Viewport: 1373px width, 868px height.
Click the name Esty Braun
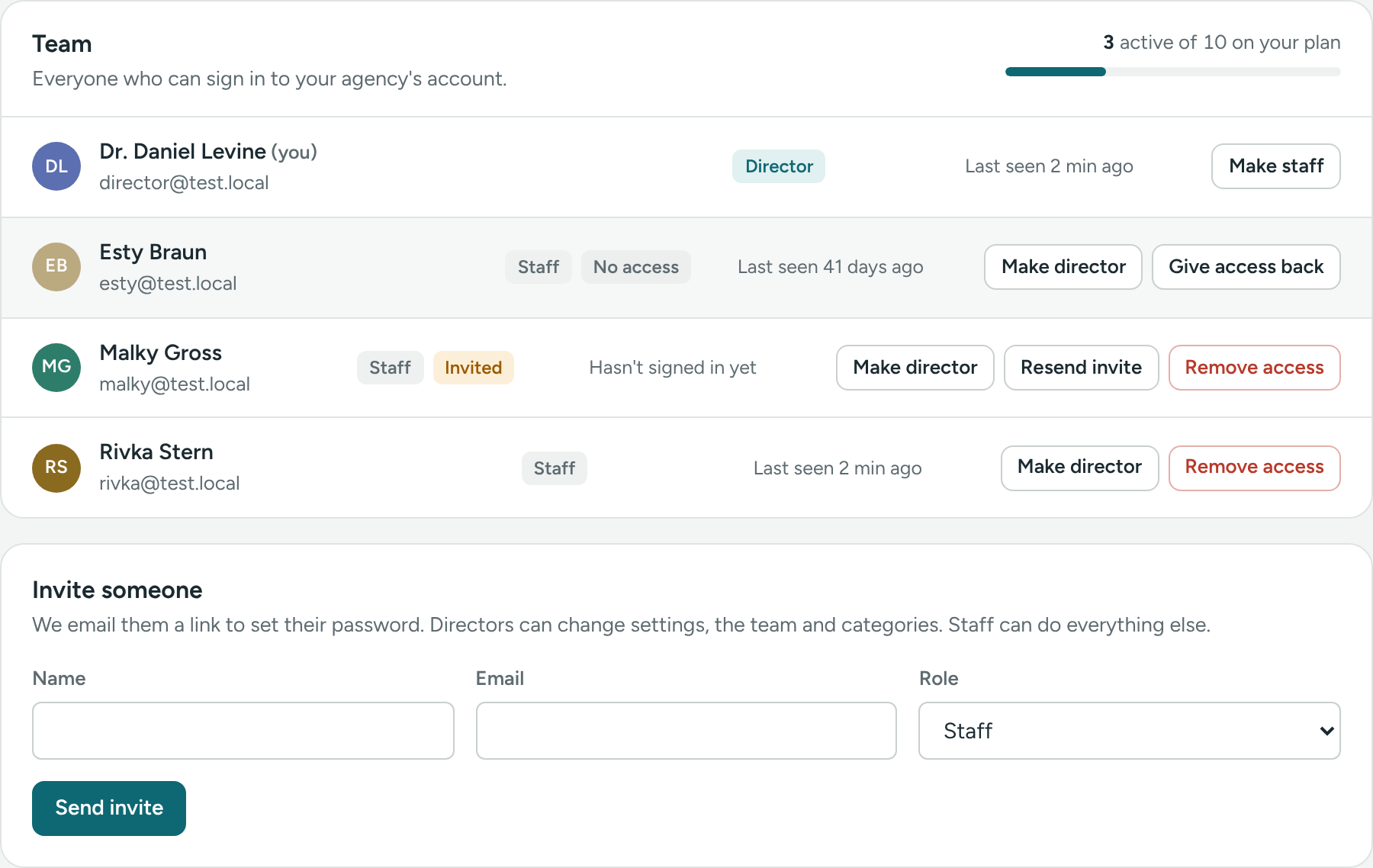click(x=153, y=252)
